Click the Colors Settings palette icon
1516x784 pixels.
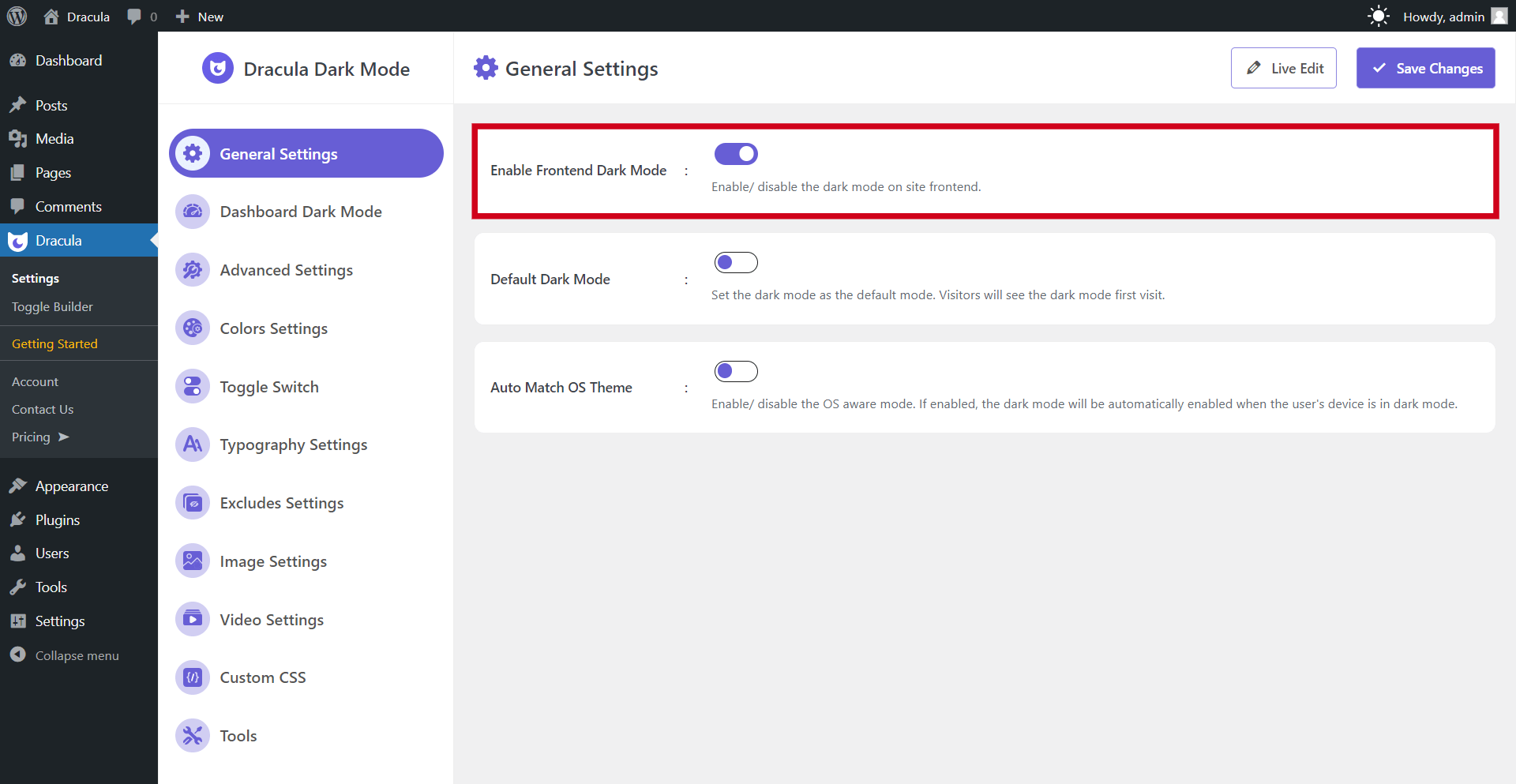click(193, 328)
